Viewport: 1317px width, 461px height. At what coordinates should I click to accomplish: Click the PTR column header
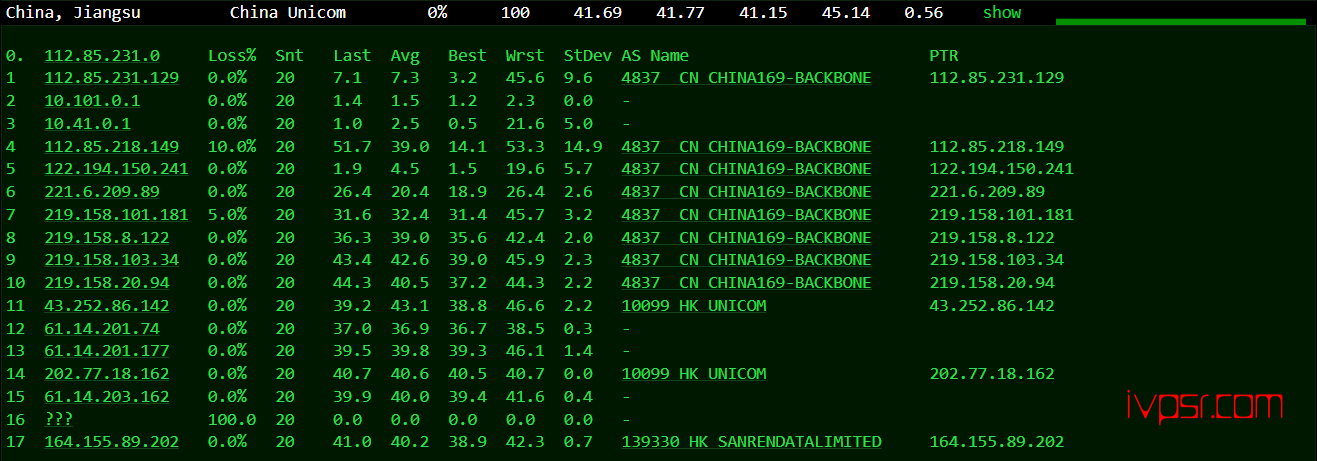pos(944,56)
